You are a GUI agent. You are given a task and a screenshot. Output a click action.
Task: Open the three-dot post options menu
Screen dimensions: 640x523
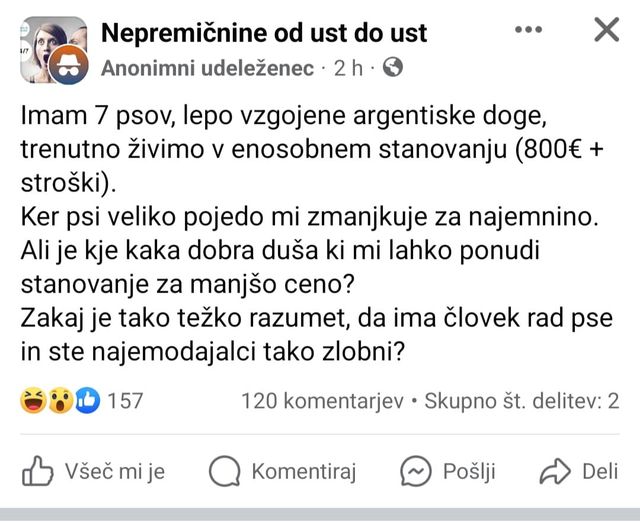(x=529, y=29)
